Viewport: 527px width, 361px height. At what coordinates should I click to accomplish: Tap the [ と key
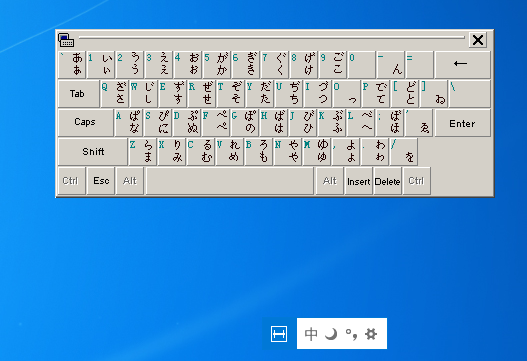click(x=404, y=93)
